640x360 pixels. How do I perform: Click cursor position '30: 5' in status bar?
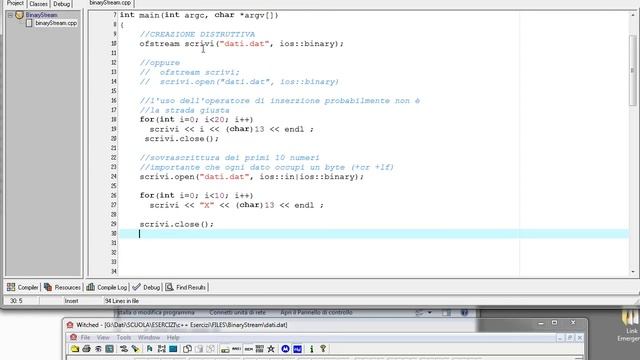[x=16, y=301]
